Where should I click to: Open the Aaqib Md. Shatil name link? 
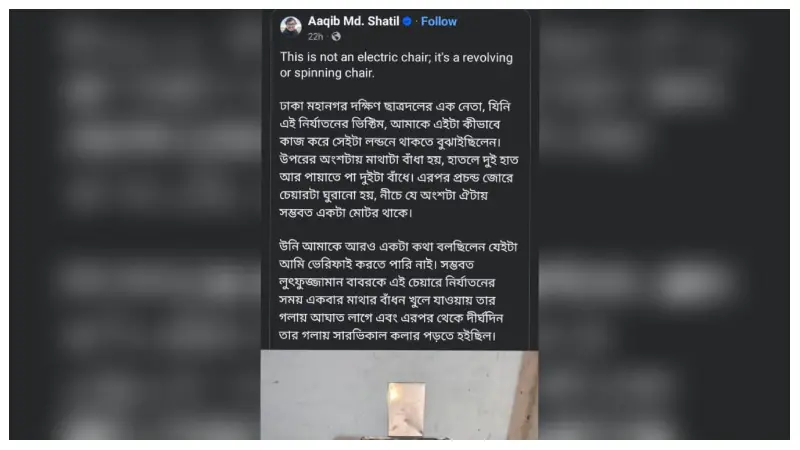(353, 21)
